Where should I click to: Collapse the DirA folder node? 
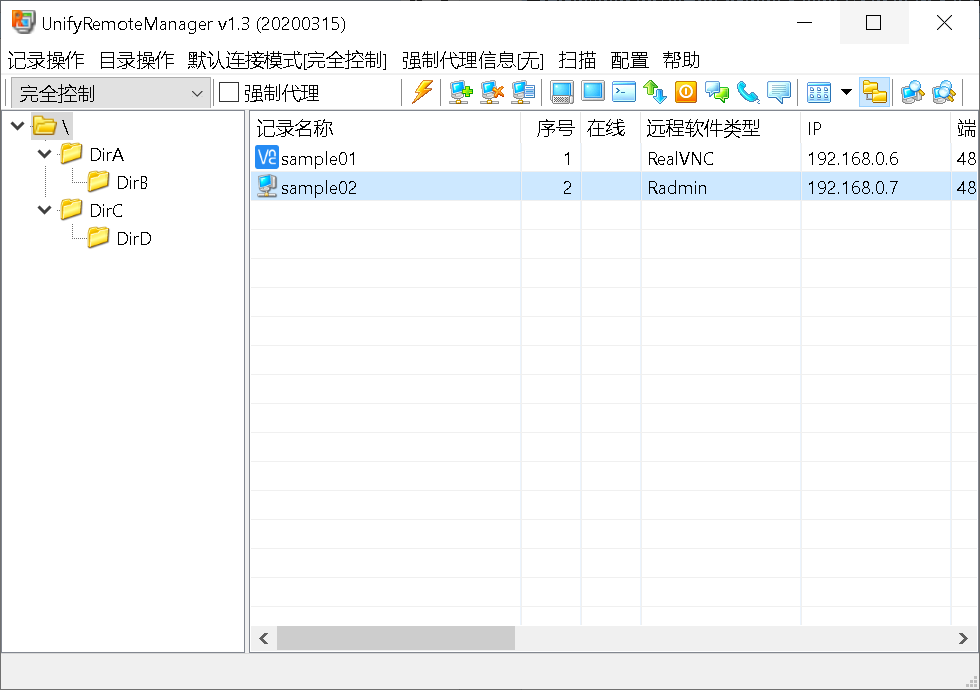point(44,155)
